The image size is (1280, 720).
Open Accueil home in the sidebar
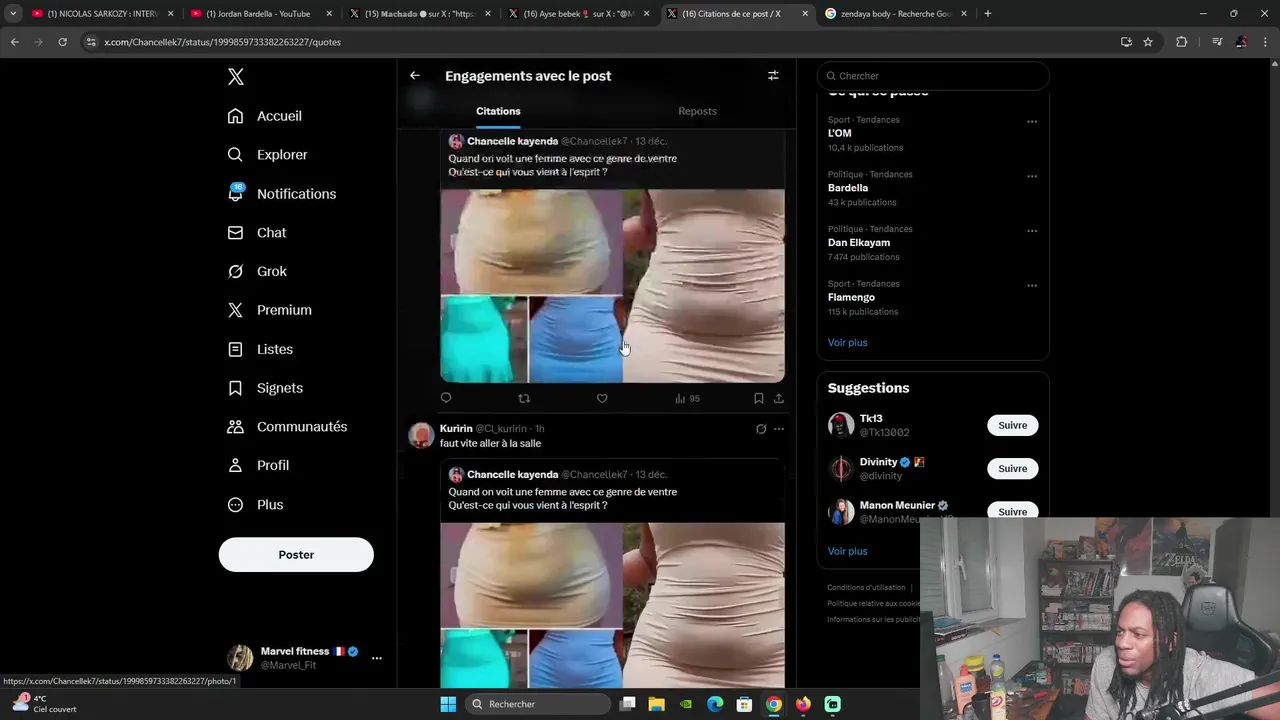265,116
